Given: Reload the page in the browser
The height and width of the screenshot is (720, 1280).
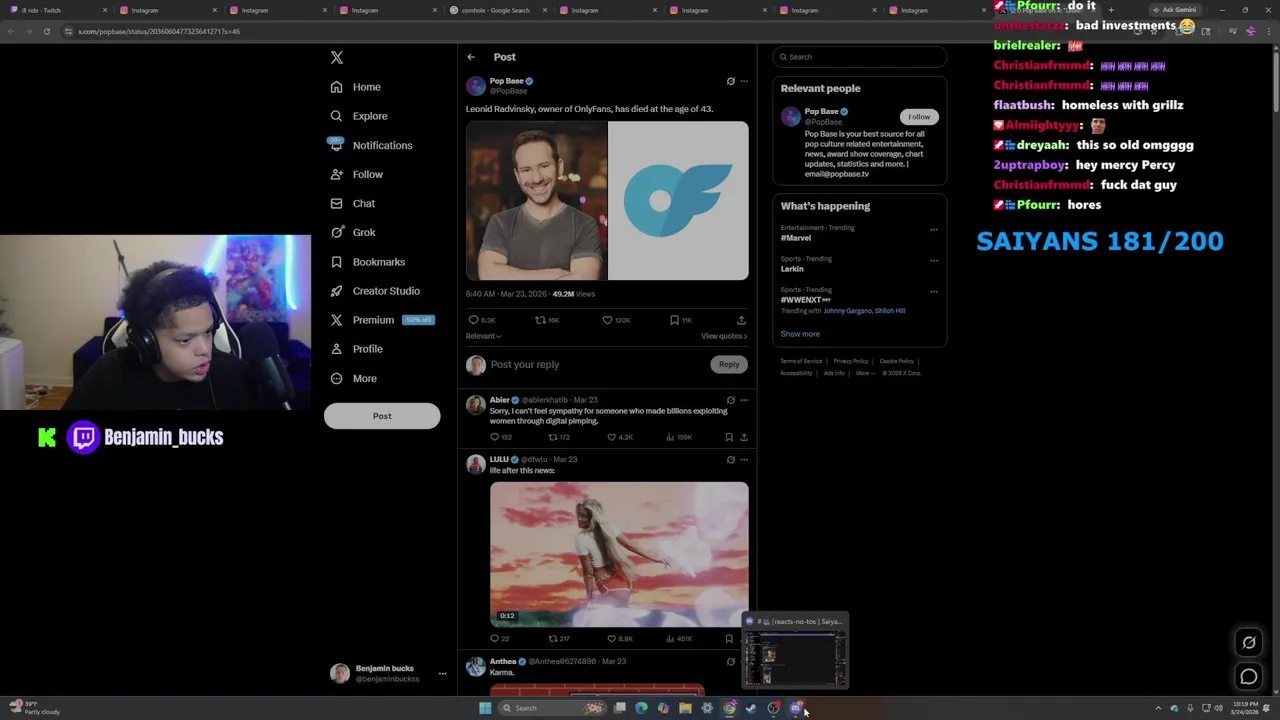Looking at the screenshot, I should pos(46,31).
